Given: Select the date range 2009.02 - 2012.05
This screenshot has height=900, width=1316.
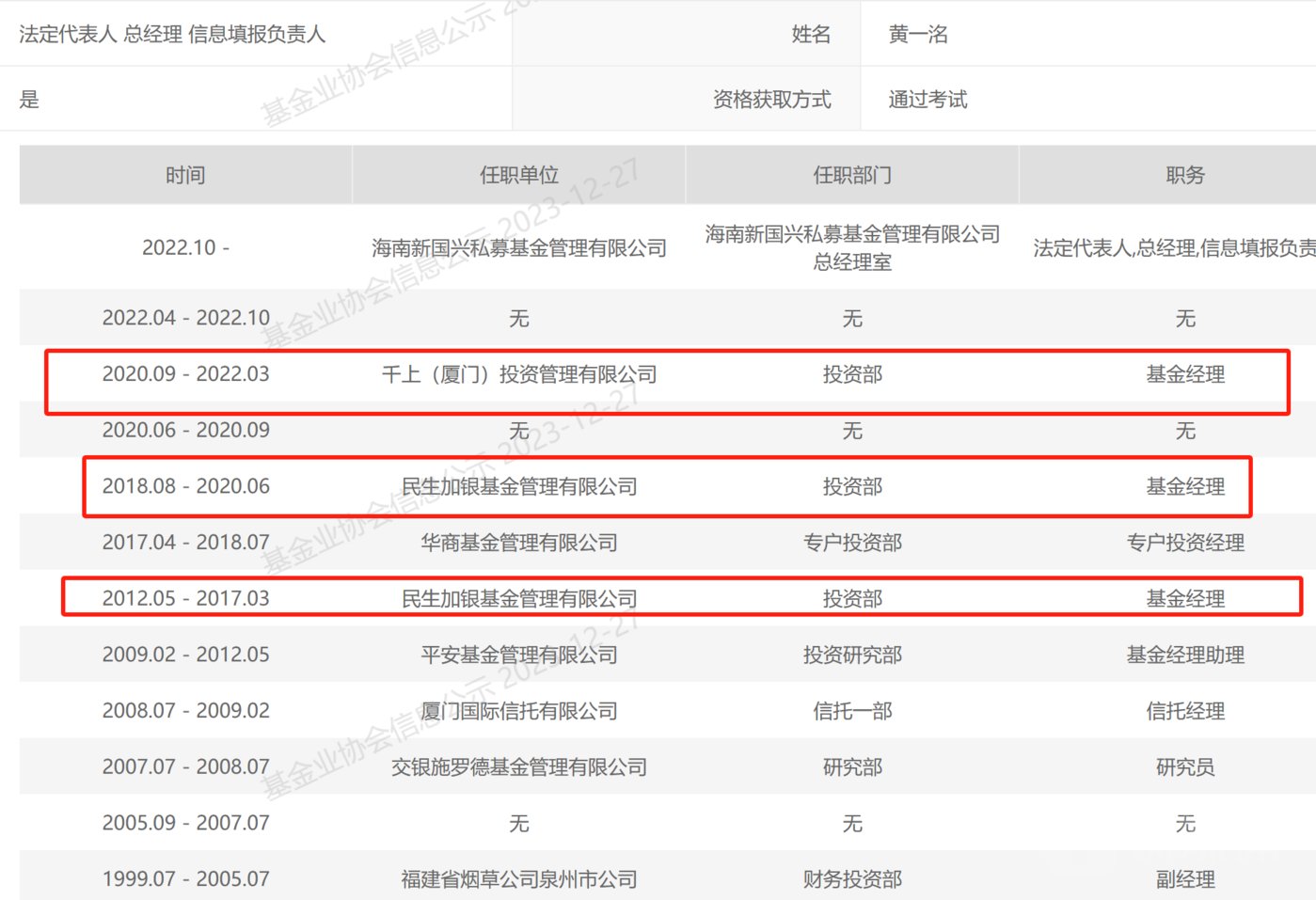Looking at the screenshot, I should pyautogui.click(x=185, y=655).
